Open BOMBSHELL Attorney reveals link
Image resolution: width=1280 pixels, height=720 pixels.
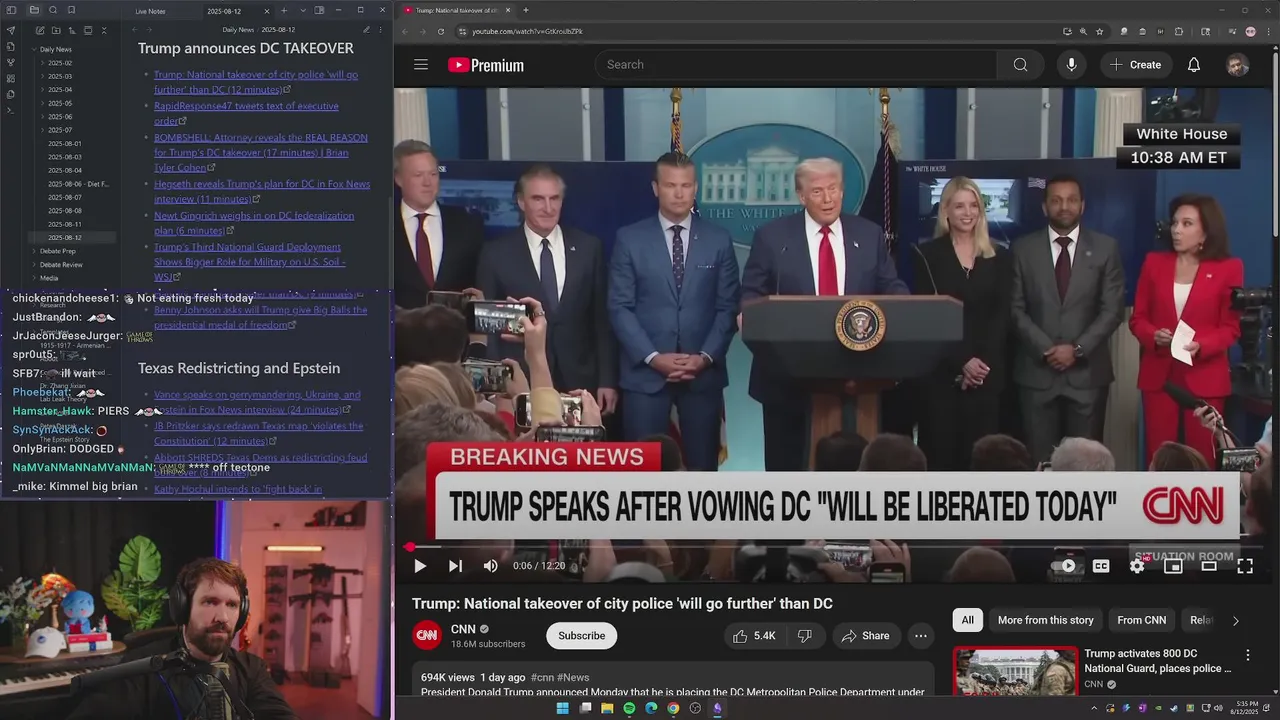(261, 152)
